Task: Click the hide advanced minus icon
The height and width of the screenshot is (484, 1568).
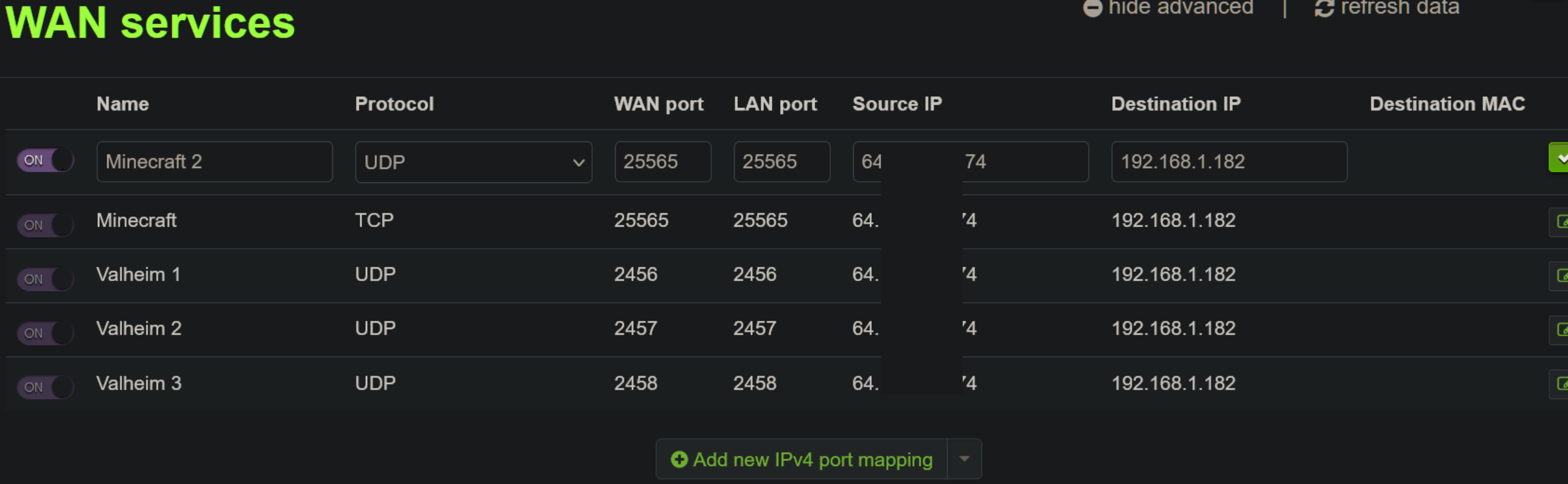Action: (x=1092, y=8)
